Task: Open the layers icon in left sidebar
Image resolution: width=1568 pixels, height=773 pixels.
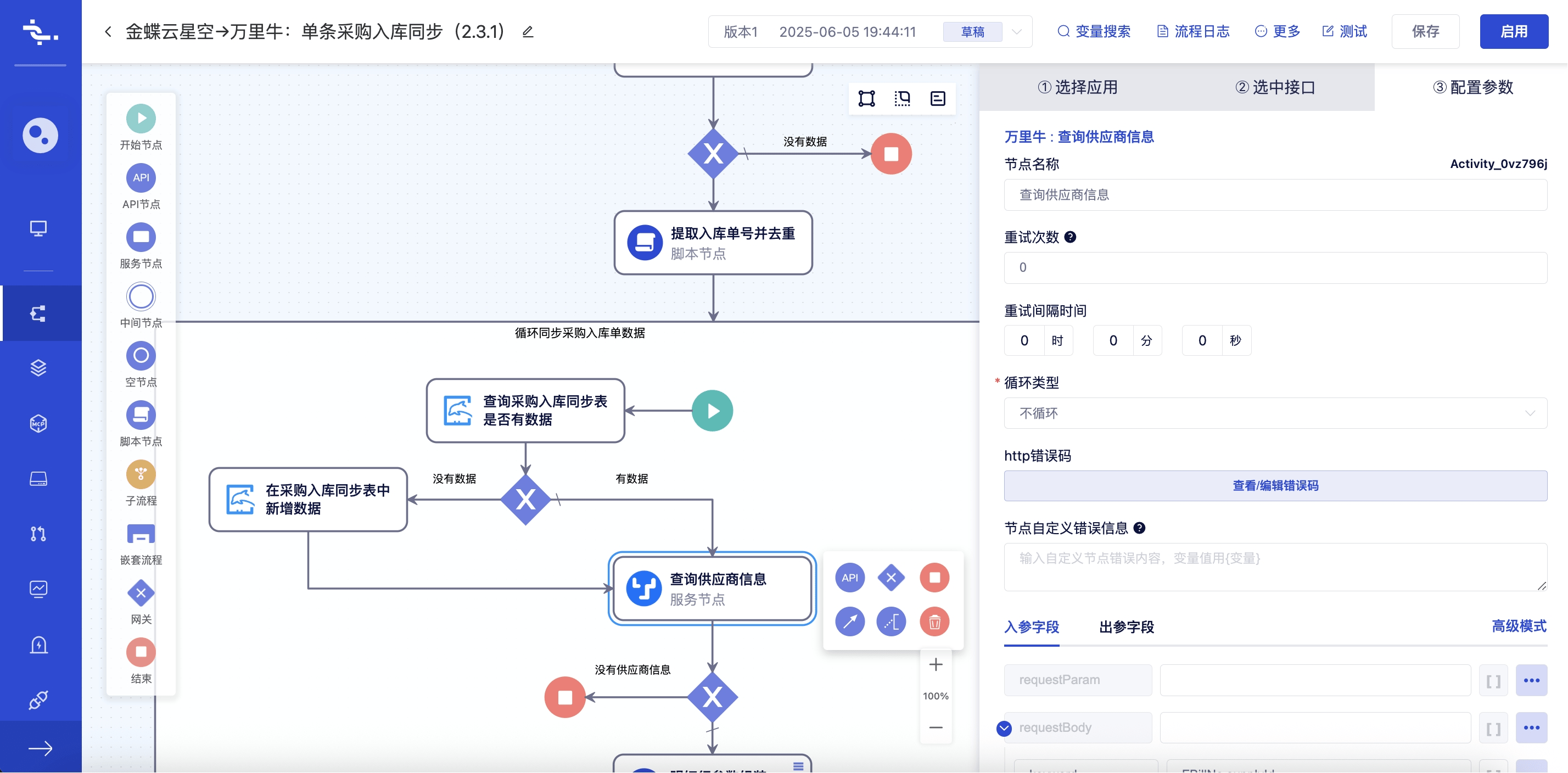Action: [x=38, y=368]
